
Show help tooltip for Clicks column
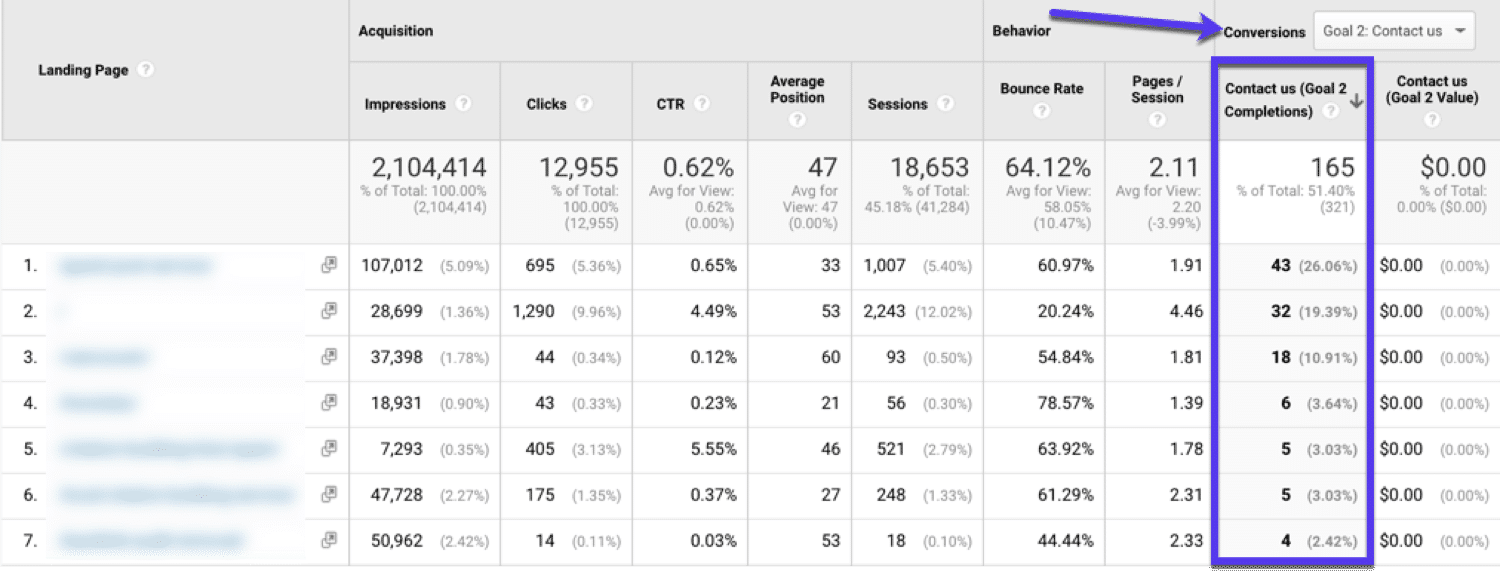pyautogui.click(x=584, y=104)
